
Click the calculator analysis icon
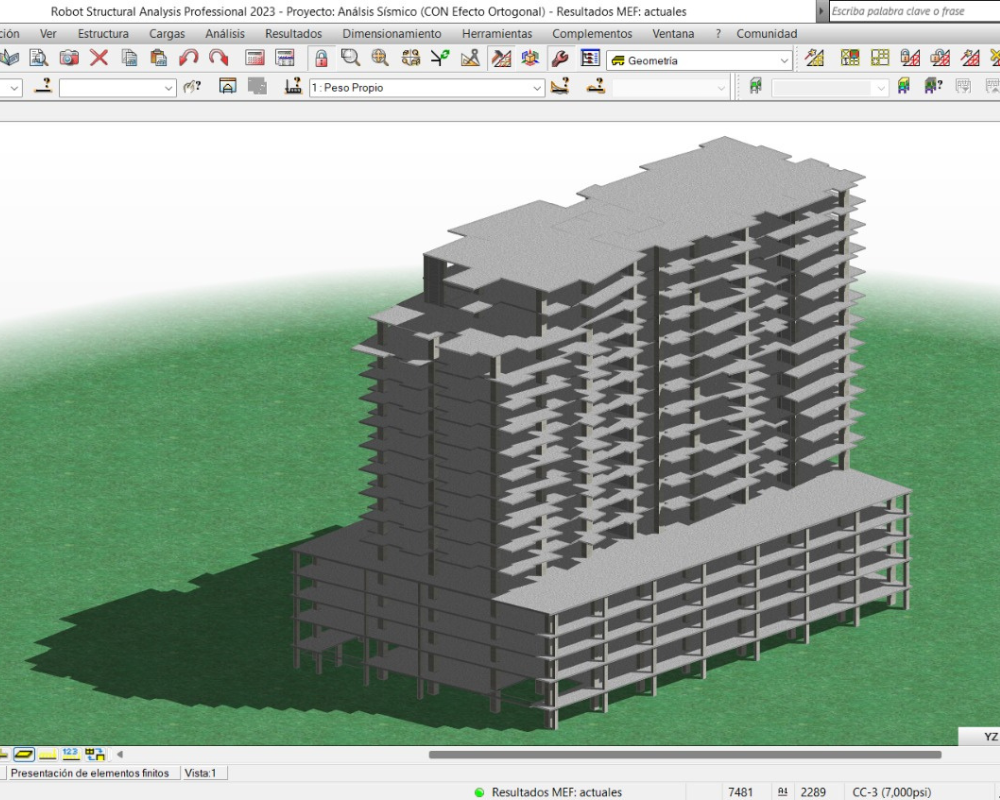[255, 58]
